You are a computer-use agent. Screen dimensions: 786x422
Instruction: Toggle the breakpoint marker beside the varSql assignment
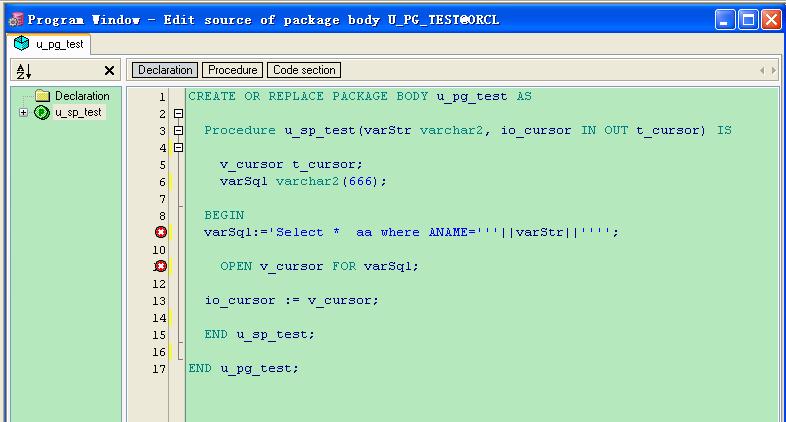point(161,232)
